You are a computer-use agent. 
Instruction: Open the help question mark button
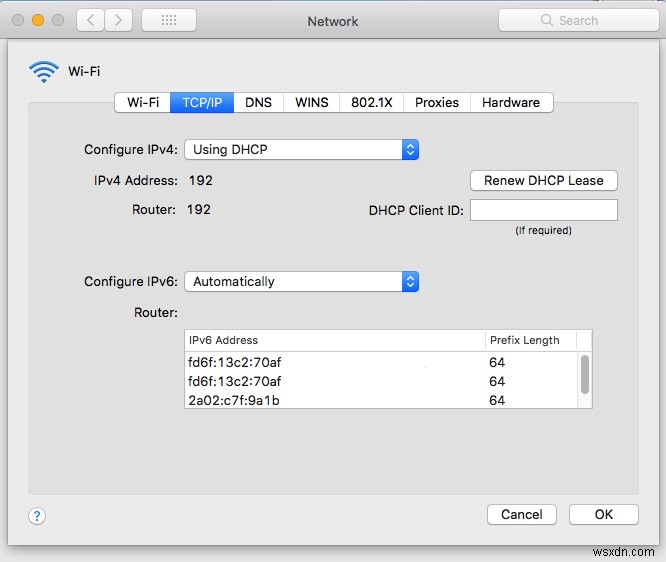pos(37,516)
